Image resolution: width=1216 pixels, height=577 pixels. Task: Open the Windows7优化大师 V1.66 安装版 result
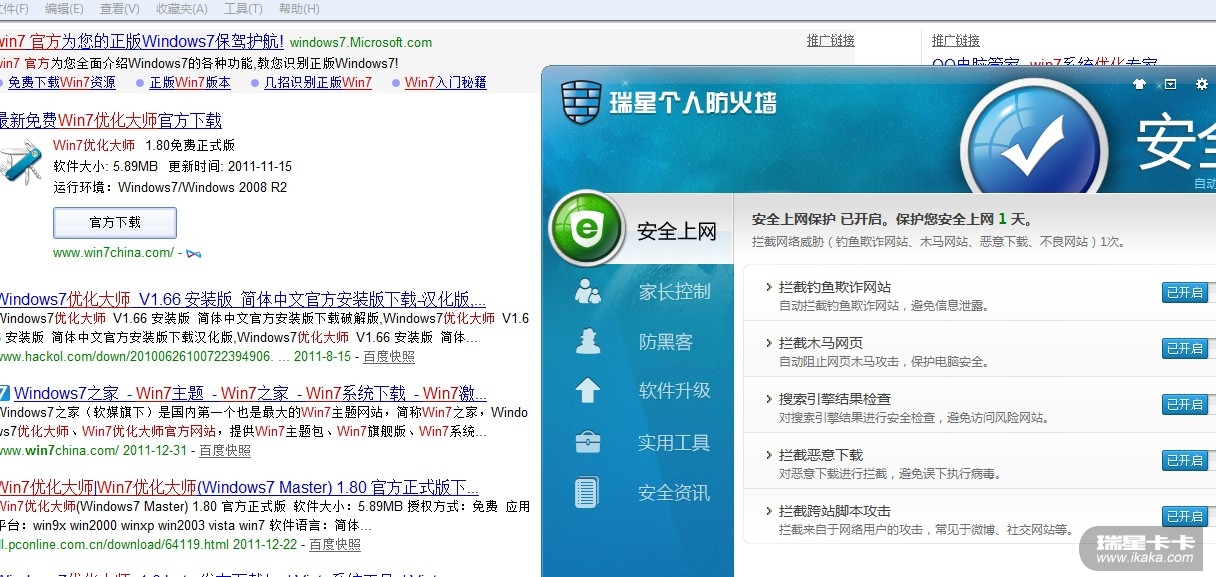point(243,299)
